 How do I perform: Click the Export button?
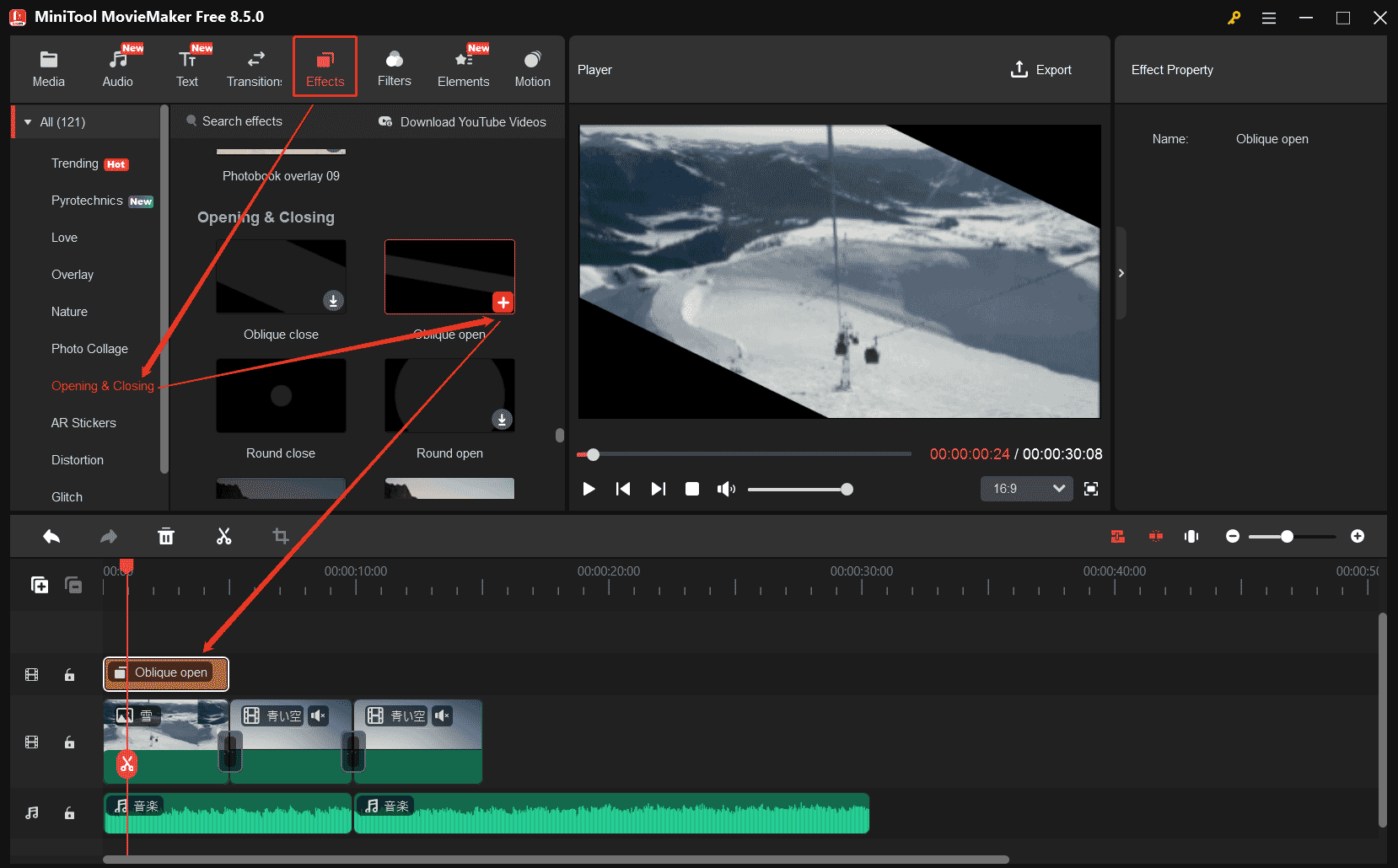pos(1043,69)
